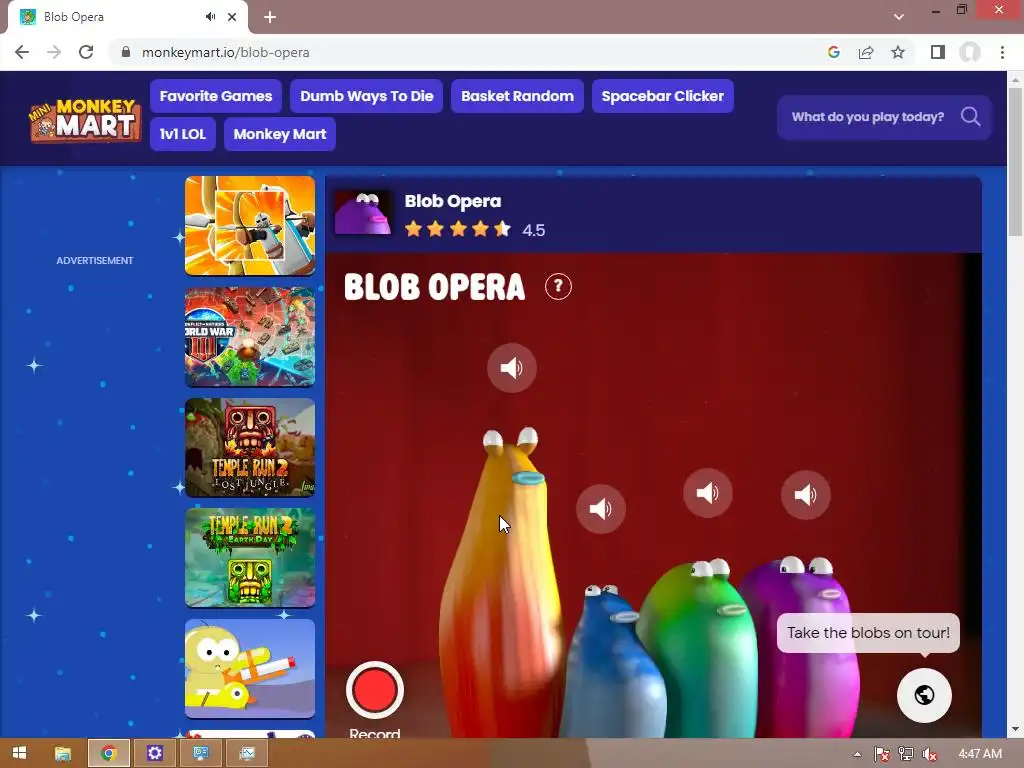
Task: View site information lock icon
Action: click(x=126, y=52)
